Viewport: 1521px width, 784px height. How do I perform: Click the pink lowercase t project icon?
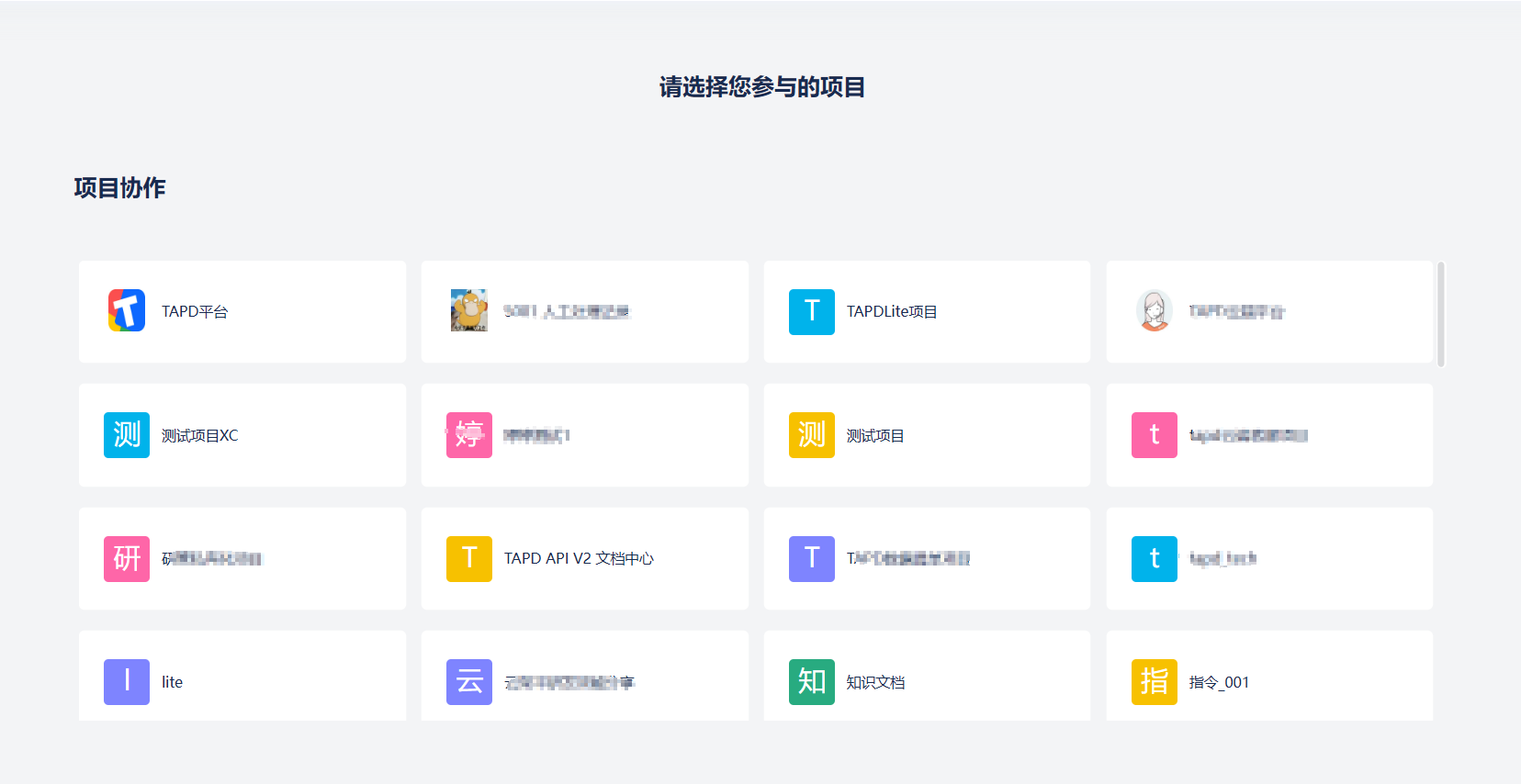[x=1155, y=435]
